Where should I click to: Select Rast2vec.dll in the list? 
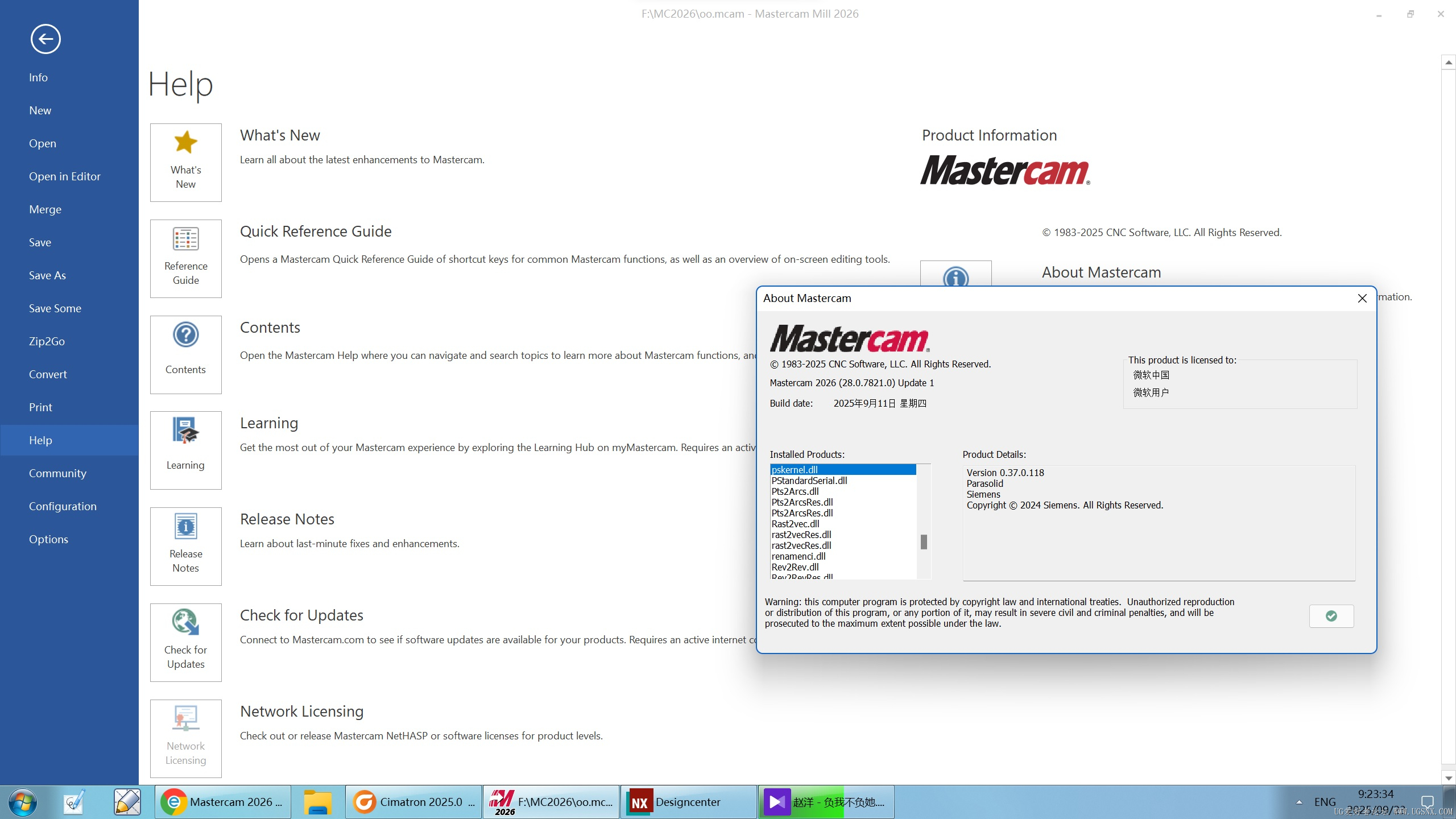pos(843,524)
